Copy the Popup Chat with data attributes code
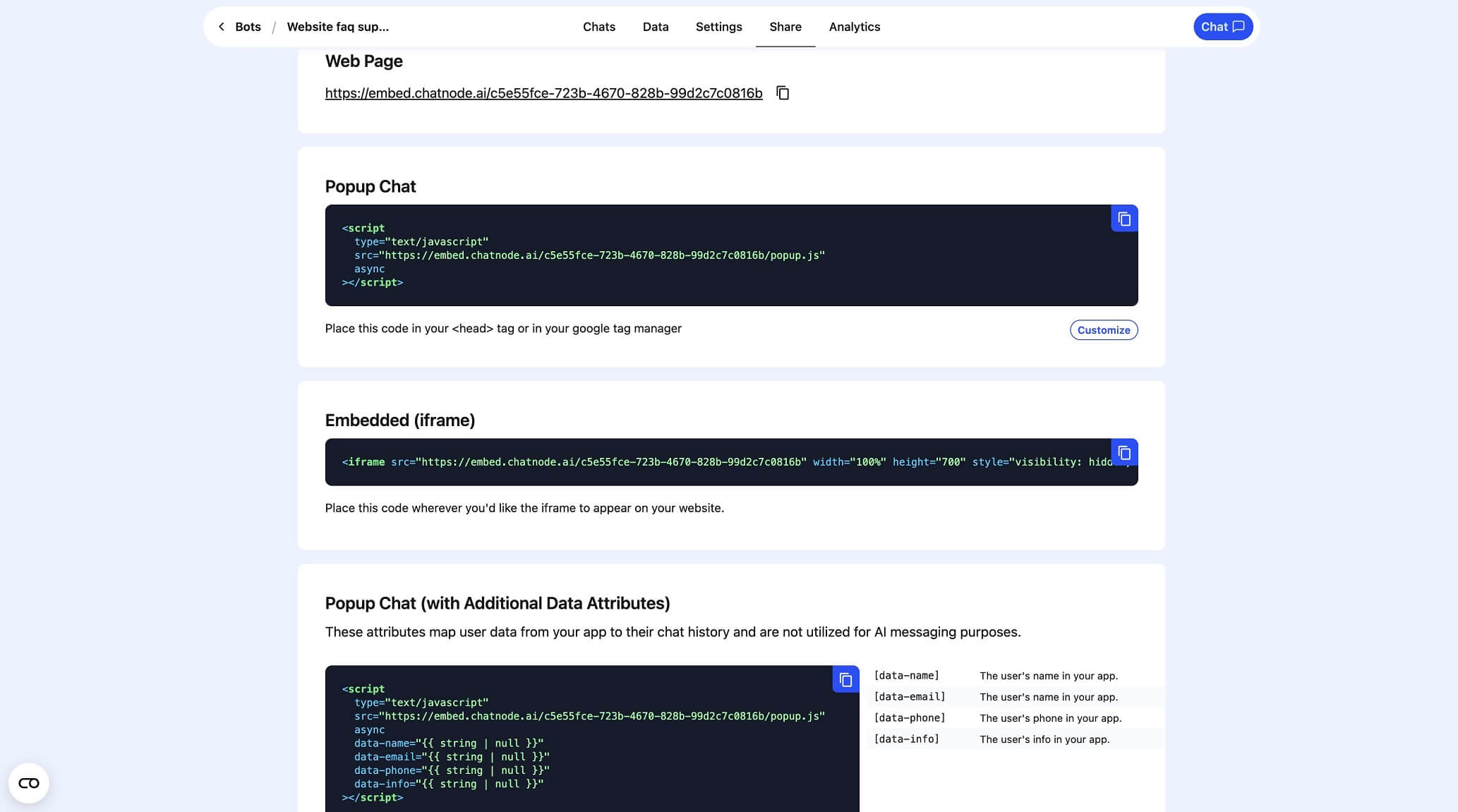Viewport: 1458px width, 812px height. [x=845, y=679]
